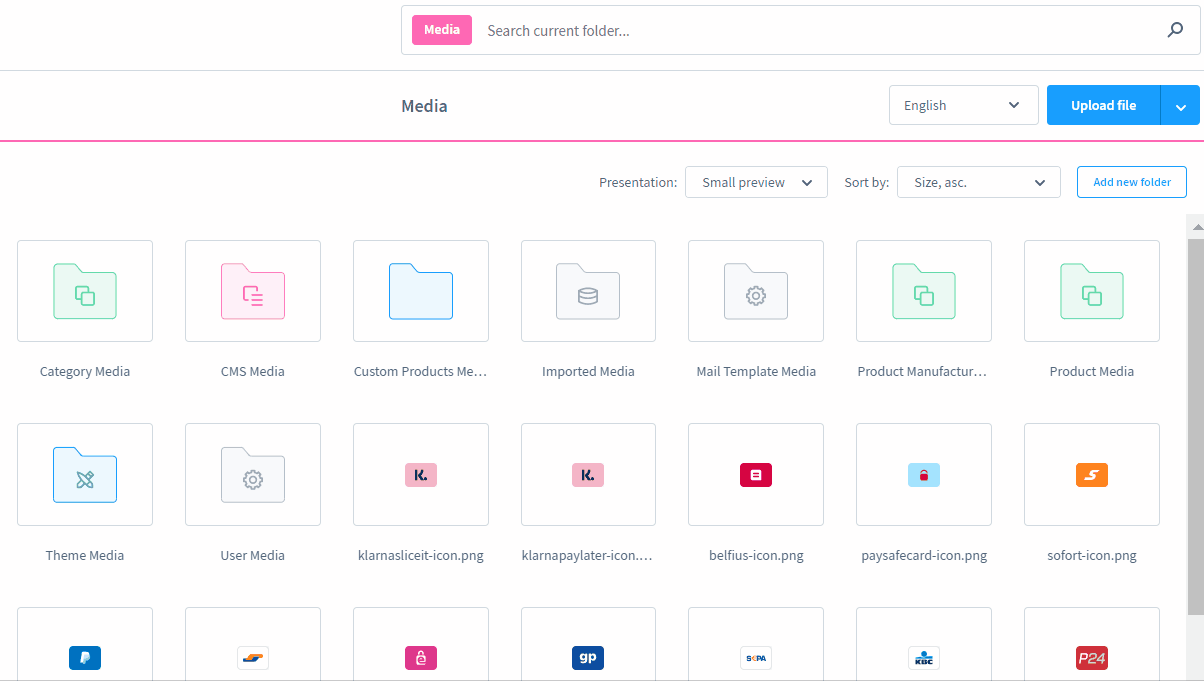Click the User Media label
This screenshot has height=681, width=1204.
pos(253,555)
